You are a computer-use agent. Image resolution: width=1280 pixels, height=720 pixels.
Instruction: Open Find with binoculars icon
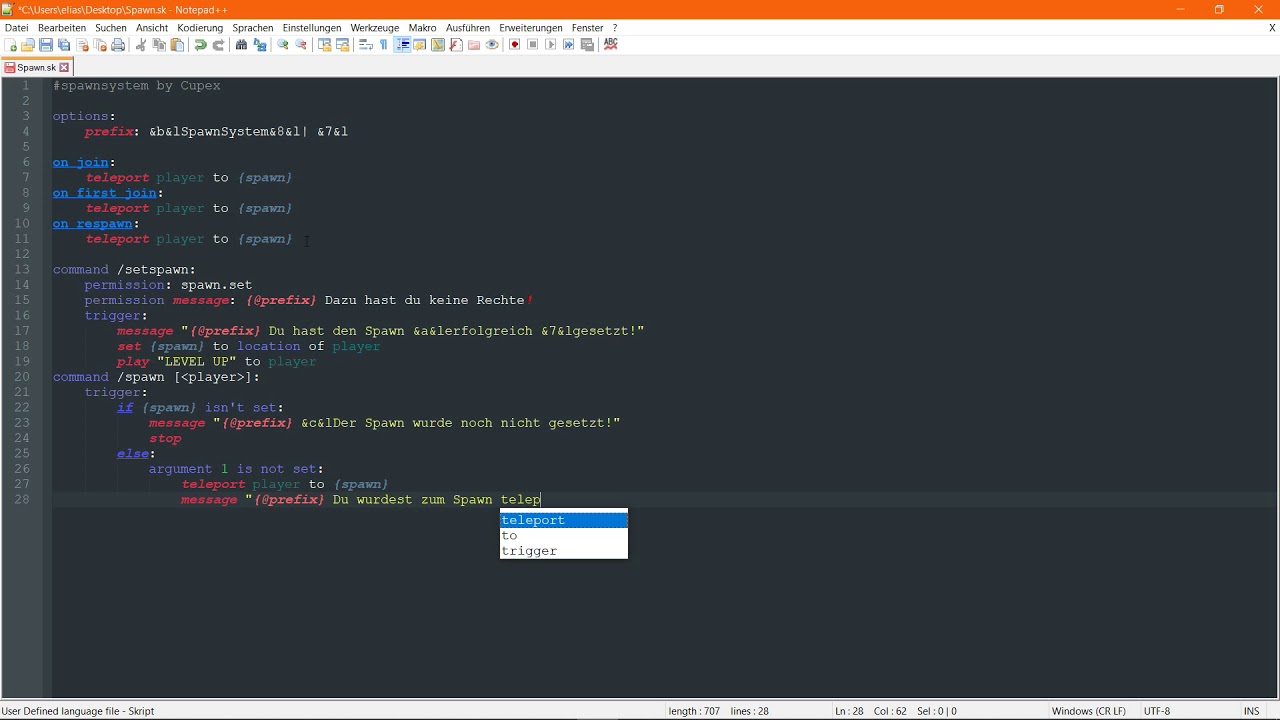[x=241, y=45]
